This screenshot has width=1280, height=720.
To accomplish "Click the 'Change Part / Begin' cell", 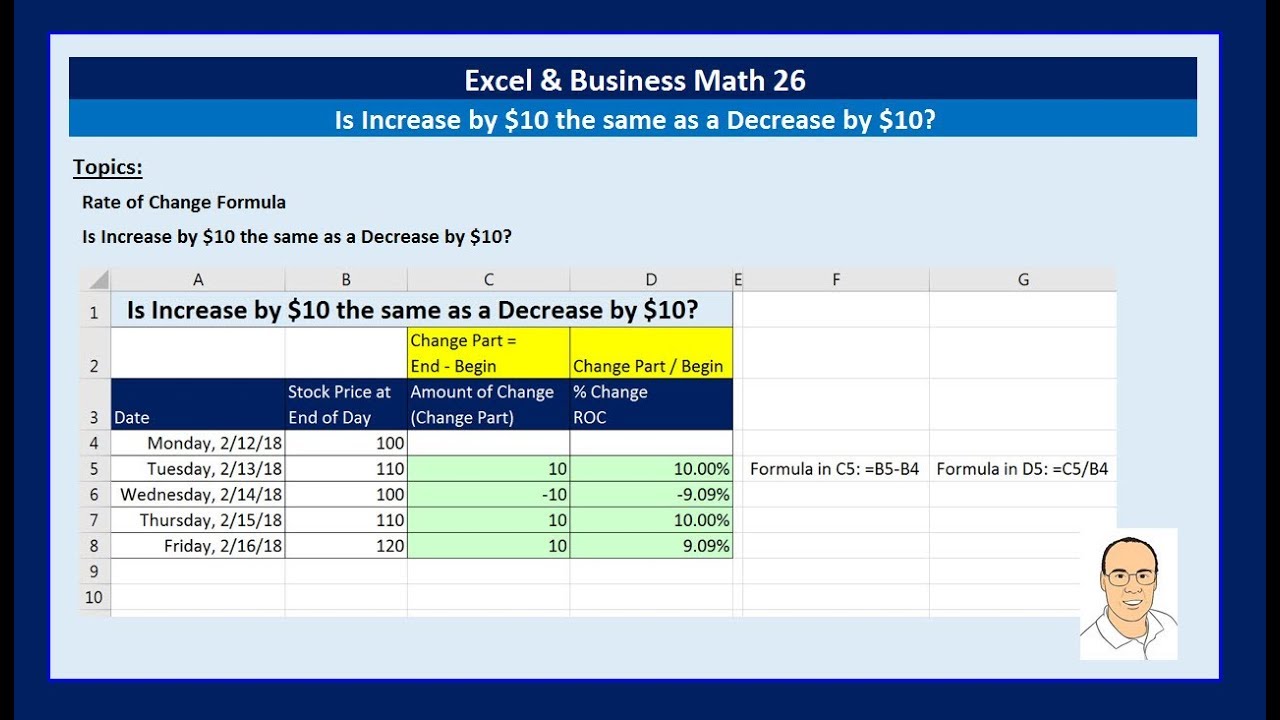I will tap(651, 353).
